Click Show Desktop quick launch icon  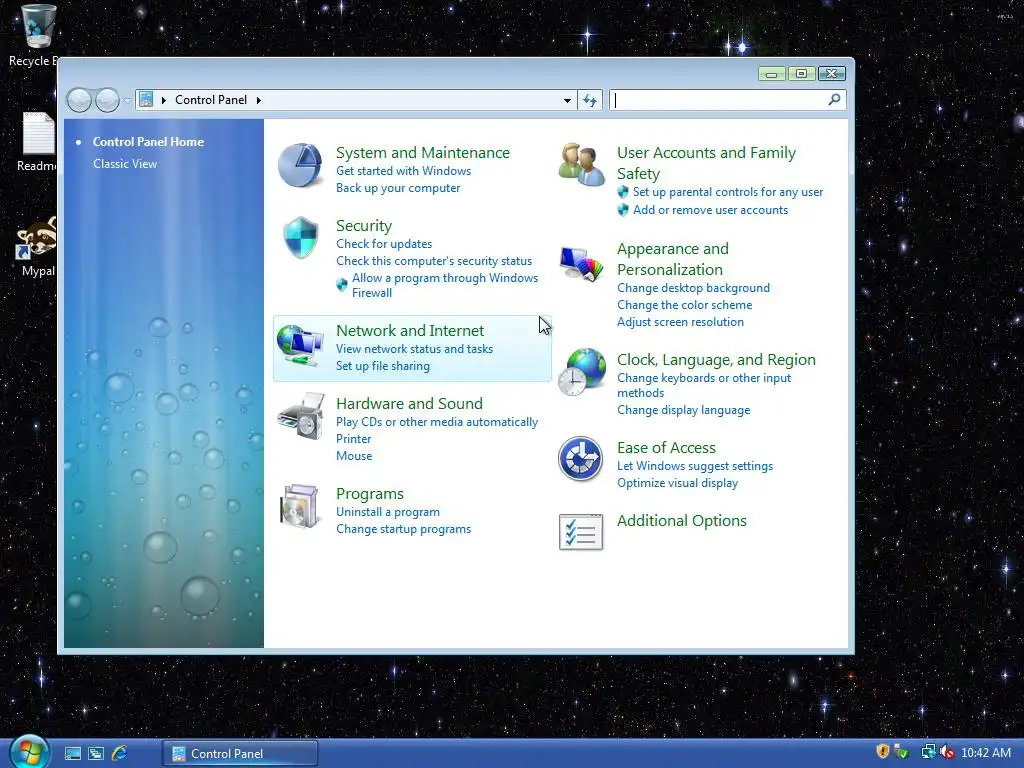pos(72,753)
